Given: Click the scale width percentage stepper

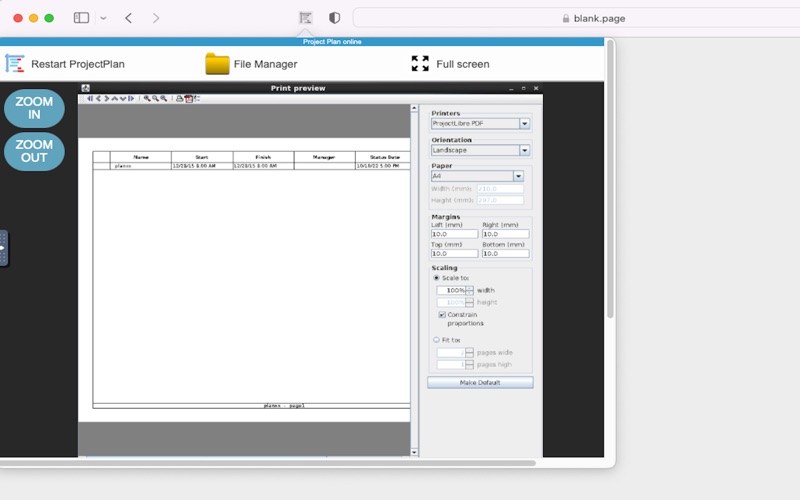Looking at the screenshot, I should click(469, 290).
